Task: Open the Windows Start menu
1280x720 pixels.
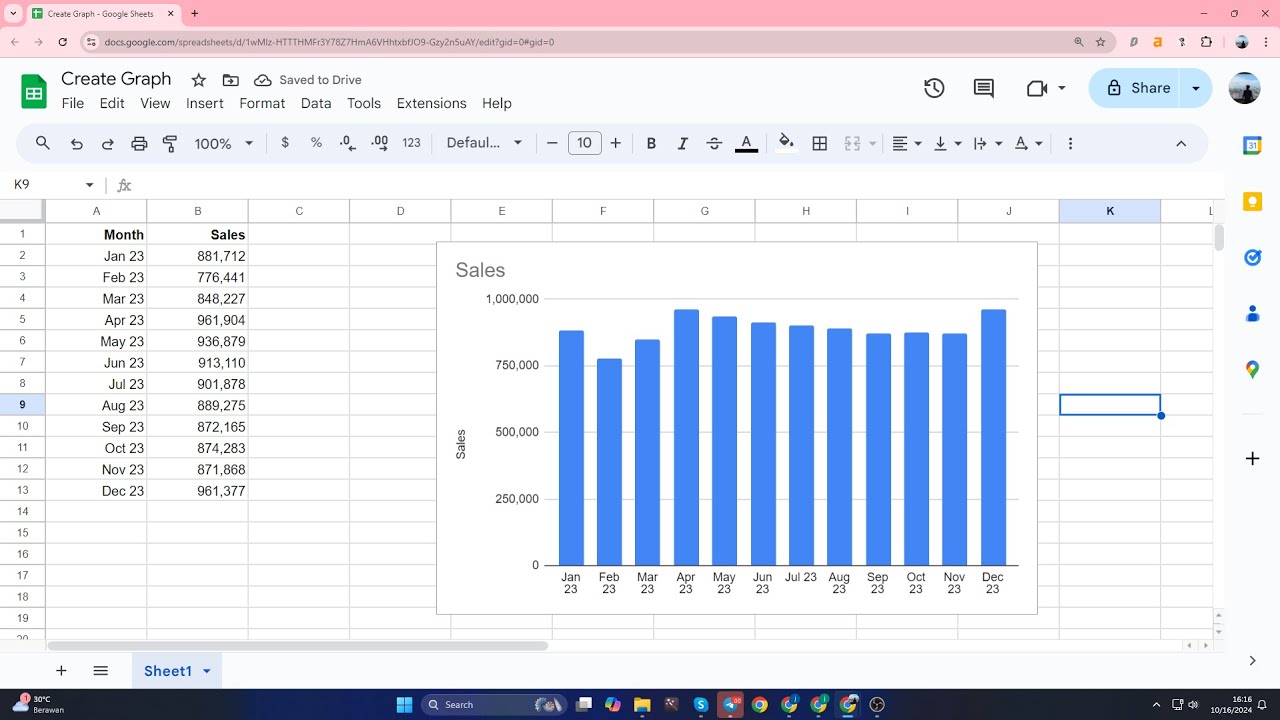Action: tap(404, 704)
